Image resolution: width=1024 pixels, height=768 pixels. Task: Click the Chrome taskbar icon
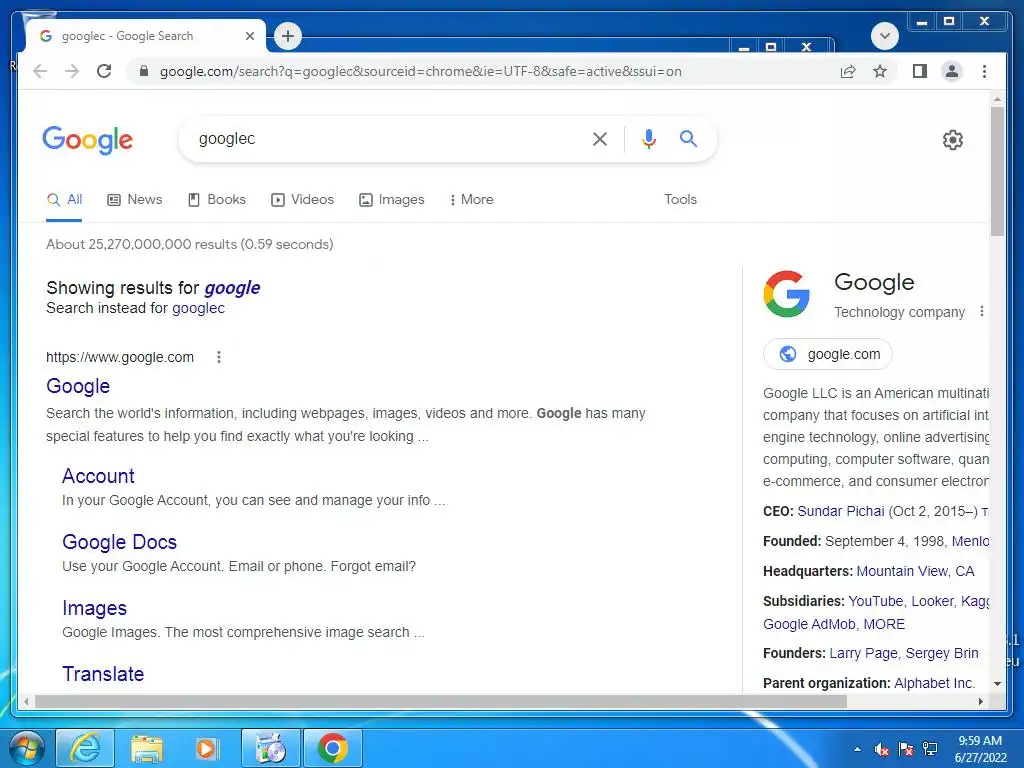pos(332,748)
